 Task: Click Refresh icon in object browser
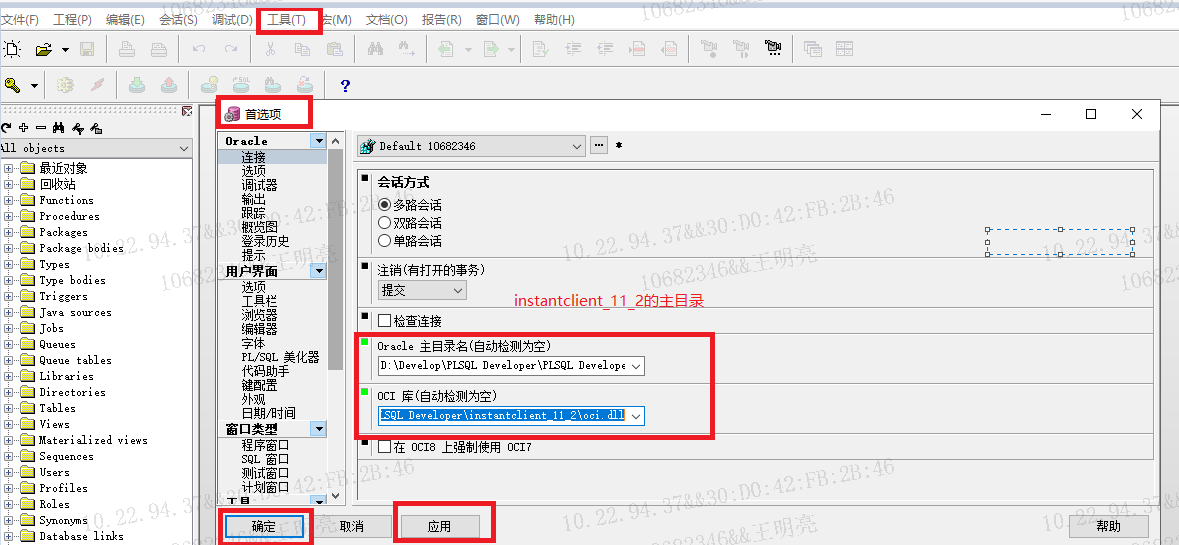pyautogui.click(x=7, y=128)
